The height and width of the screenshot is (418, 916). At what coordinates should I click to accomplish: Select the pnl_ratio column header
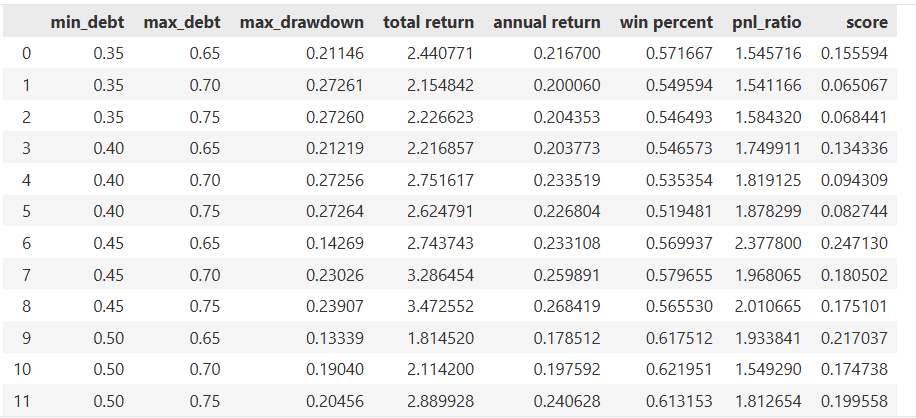click(767, 21)
